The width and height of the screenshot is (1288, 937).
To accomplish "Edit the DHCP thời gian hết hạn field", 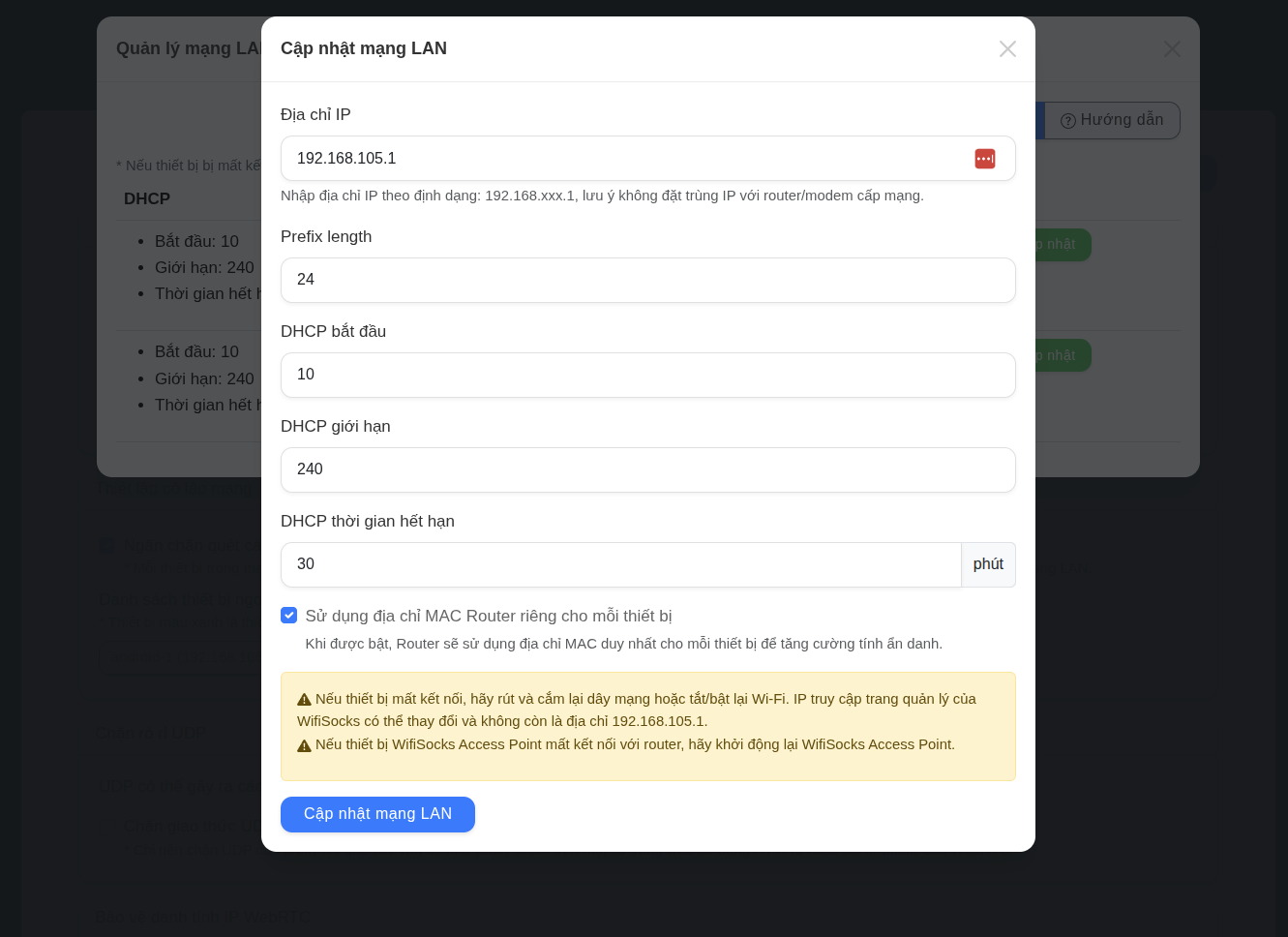I will click(619, 564).
